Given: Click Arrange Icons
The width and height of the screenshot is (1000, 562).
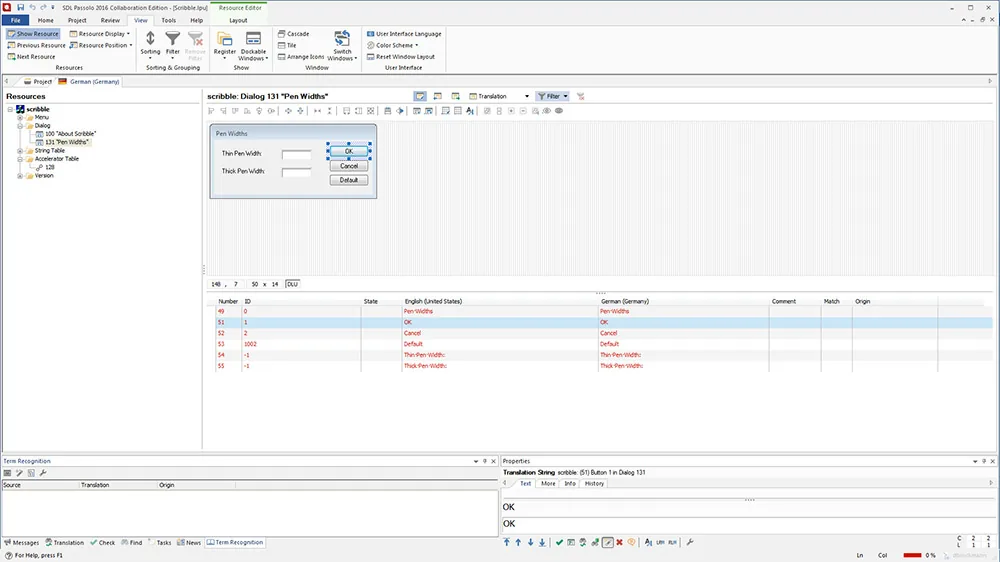Looking at the screenshot, I should click(x=301, y=57).
